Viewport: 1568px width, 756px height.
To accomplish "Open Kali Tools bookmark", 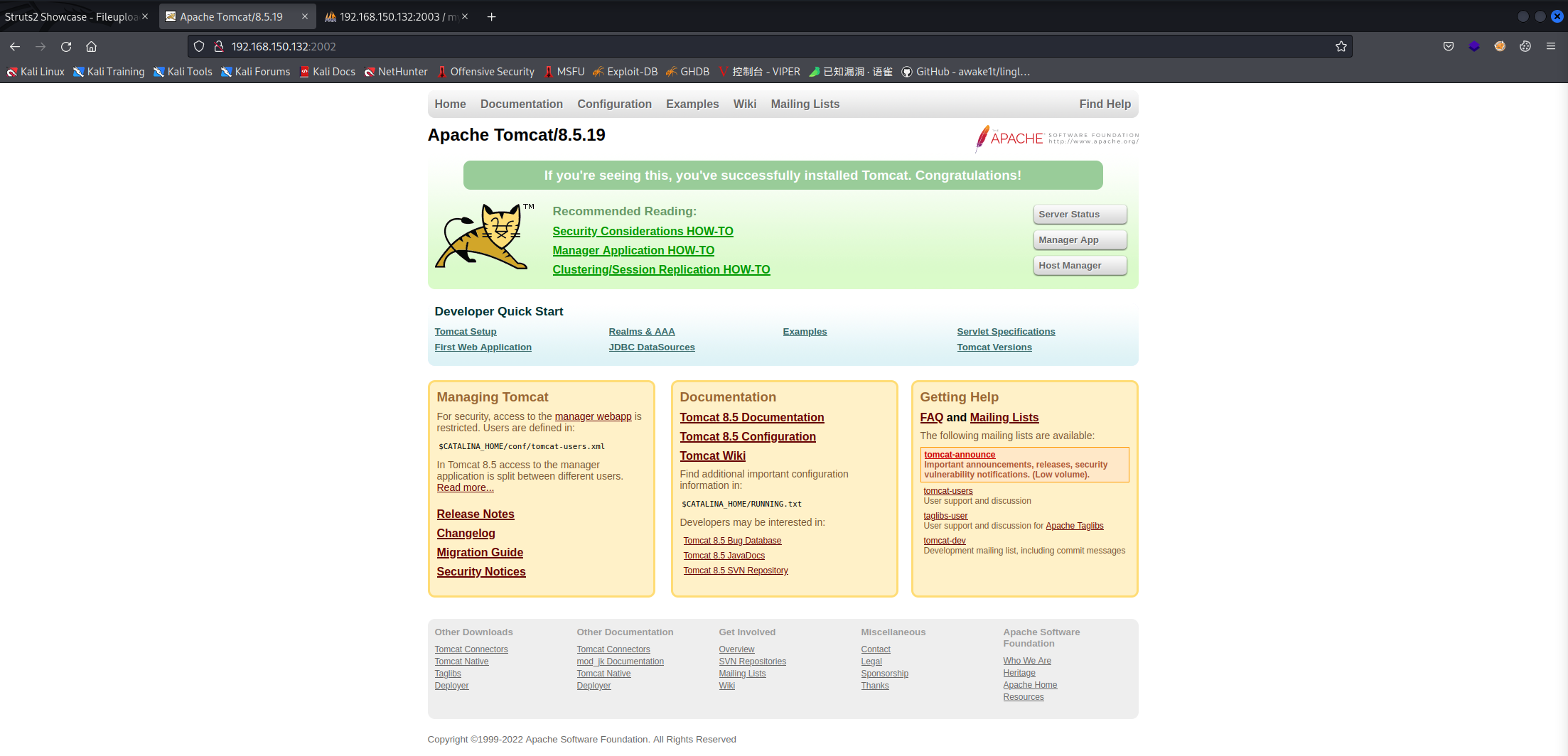I will (x=183, y=72).
